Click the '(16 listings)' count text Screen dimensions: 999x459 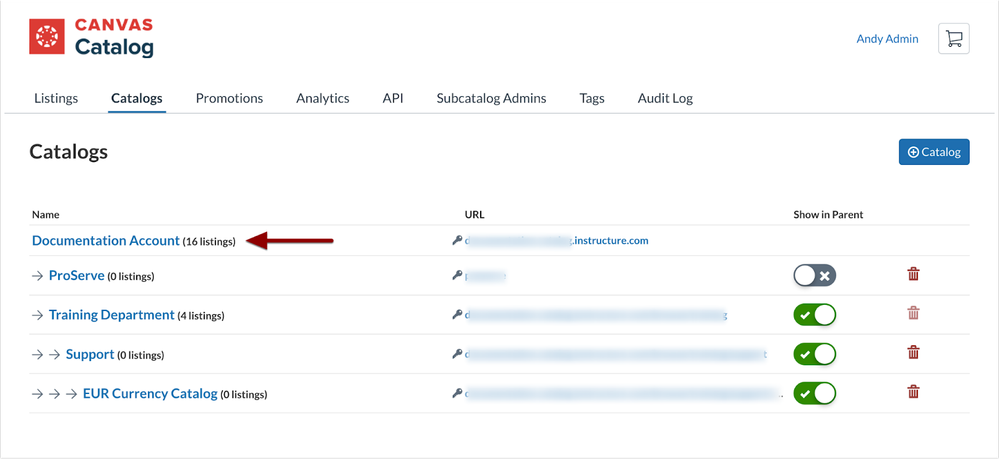coord(209,242)
